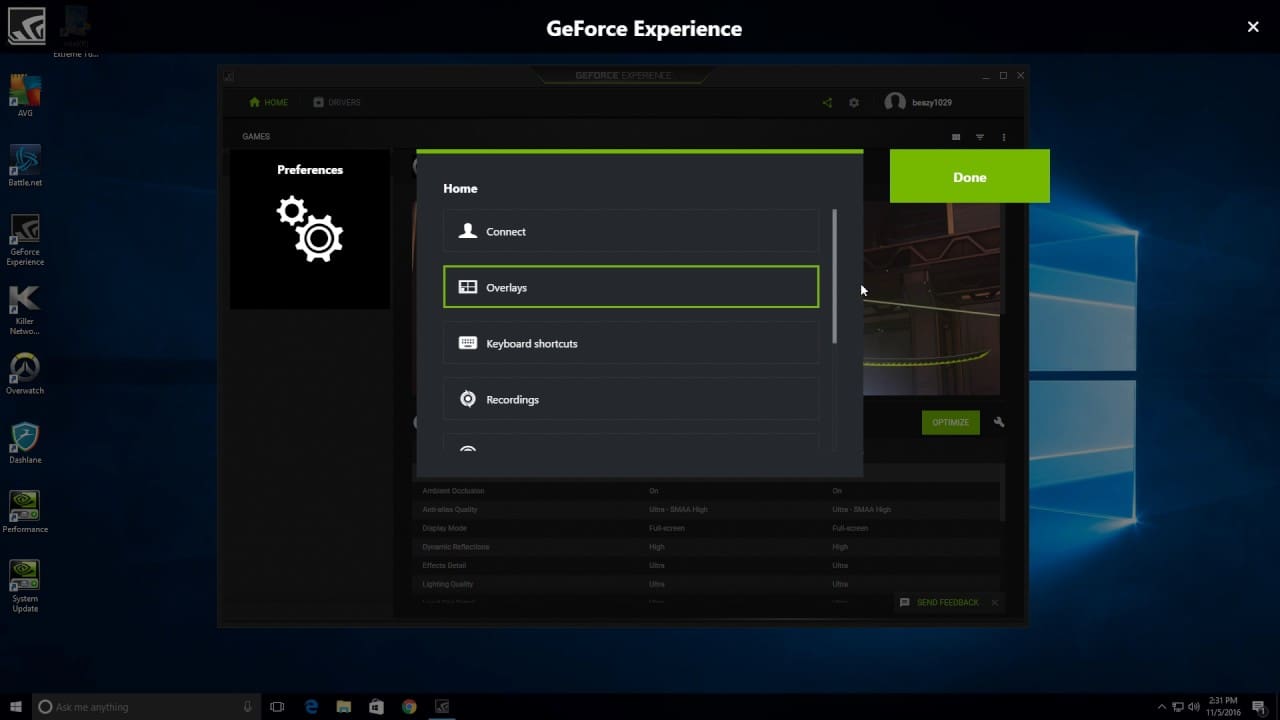Choose the Recordings option
Screen dimensions: 1280x720
[630, 399]
